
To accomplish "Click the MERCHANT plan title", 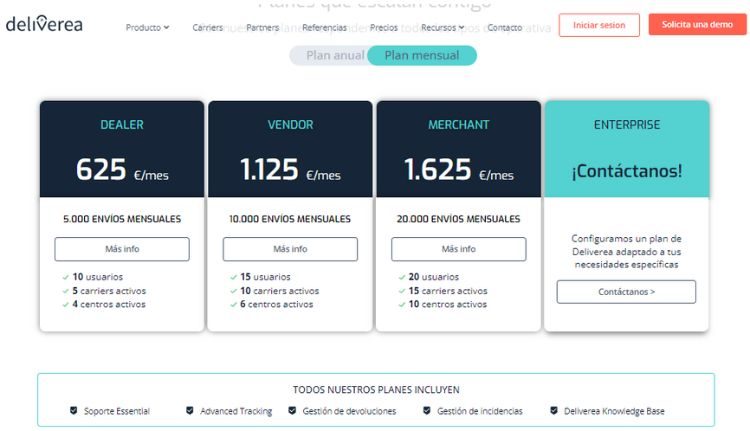I will 459,125.
